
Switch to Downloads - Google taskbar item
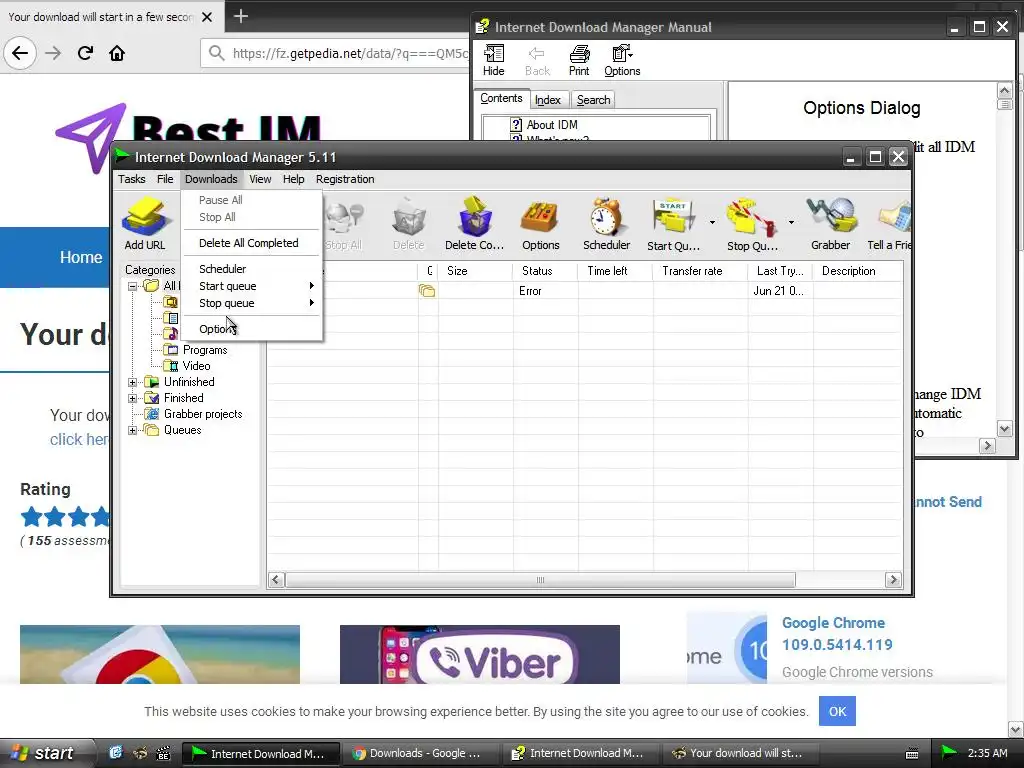tap(421, 753)
